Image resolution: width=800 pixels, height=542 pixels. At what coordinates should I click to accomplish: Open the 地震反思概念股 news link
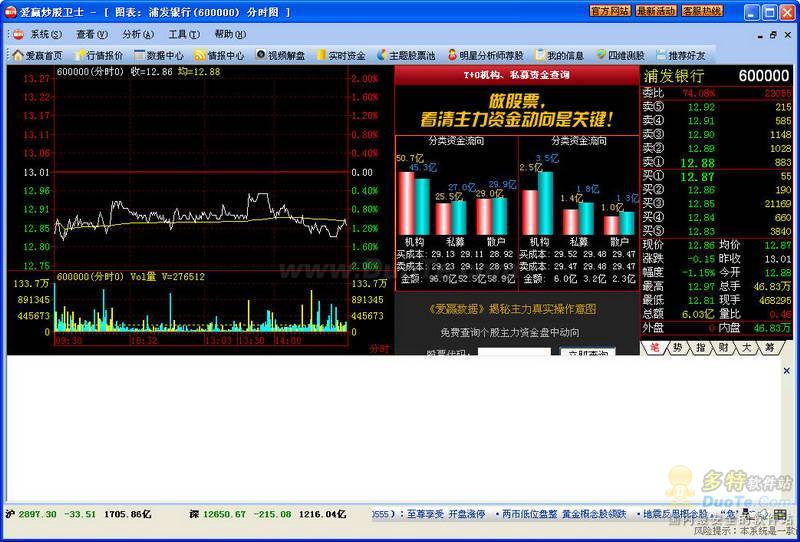pyautogui.click(x=675, y=514)
